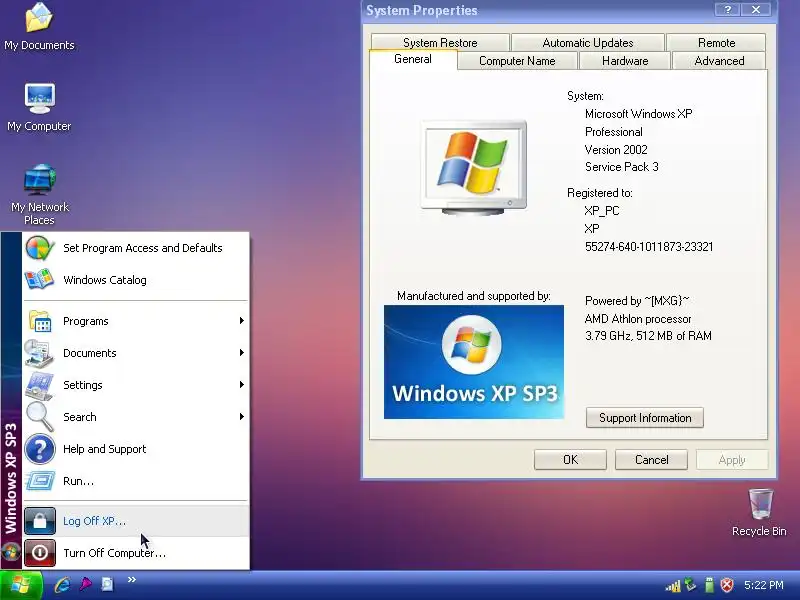The image size is (800, 600).
Task: Click Cancel in System Properties
Action: click(652, 460)
